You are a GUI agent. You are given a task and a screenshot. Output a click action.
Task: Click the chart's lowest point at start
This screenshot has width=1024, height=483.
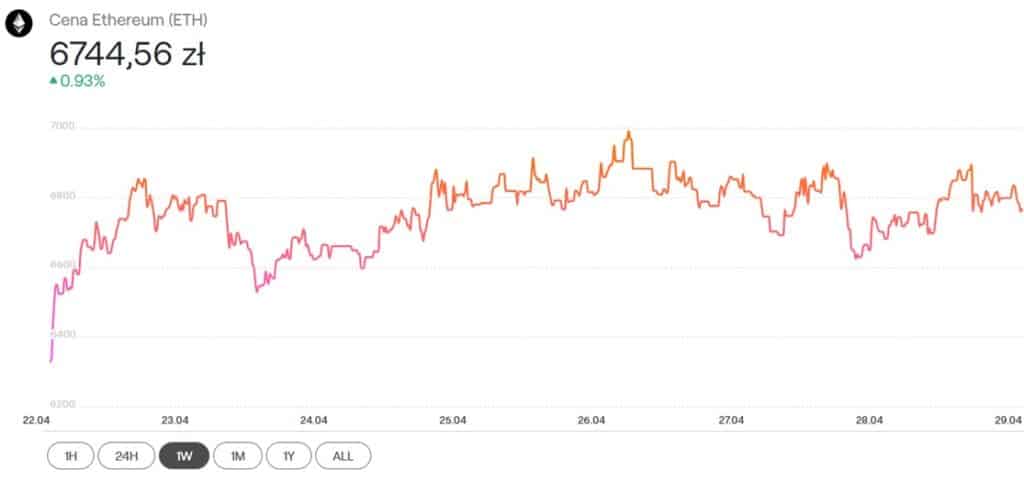pos(51,360)
